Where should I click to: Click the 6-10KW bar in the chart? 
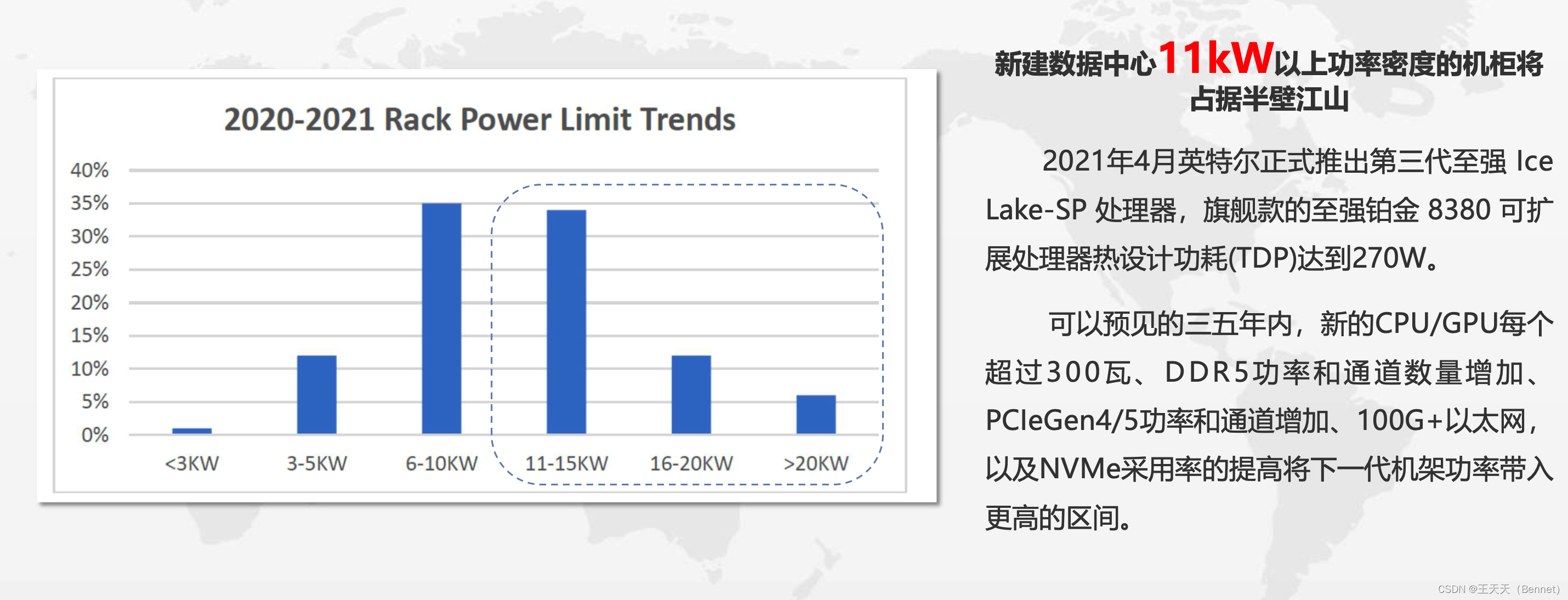441,318
